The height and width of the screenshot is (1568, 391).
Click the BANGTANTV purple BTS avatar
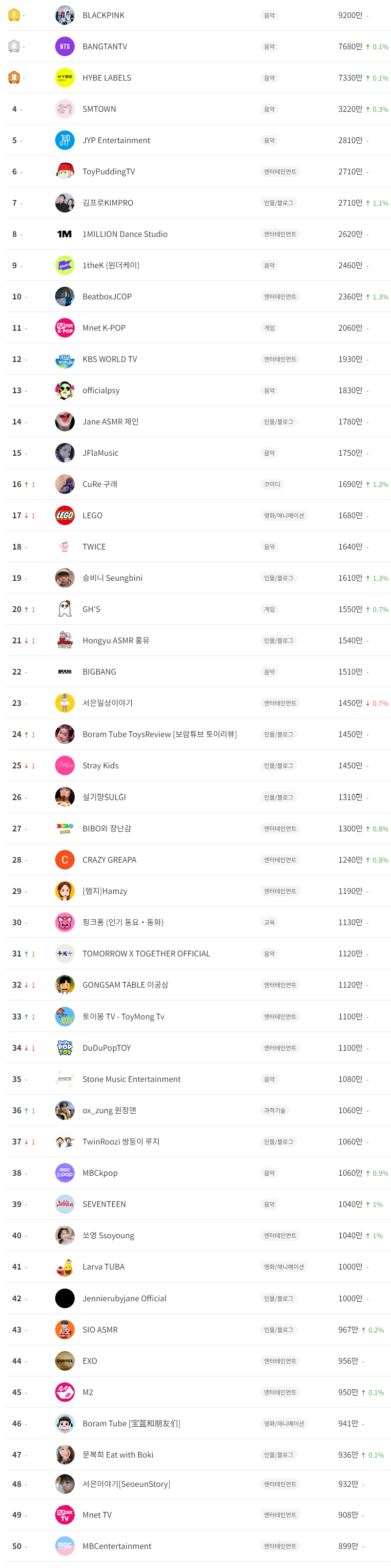click(64, 46)
